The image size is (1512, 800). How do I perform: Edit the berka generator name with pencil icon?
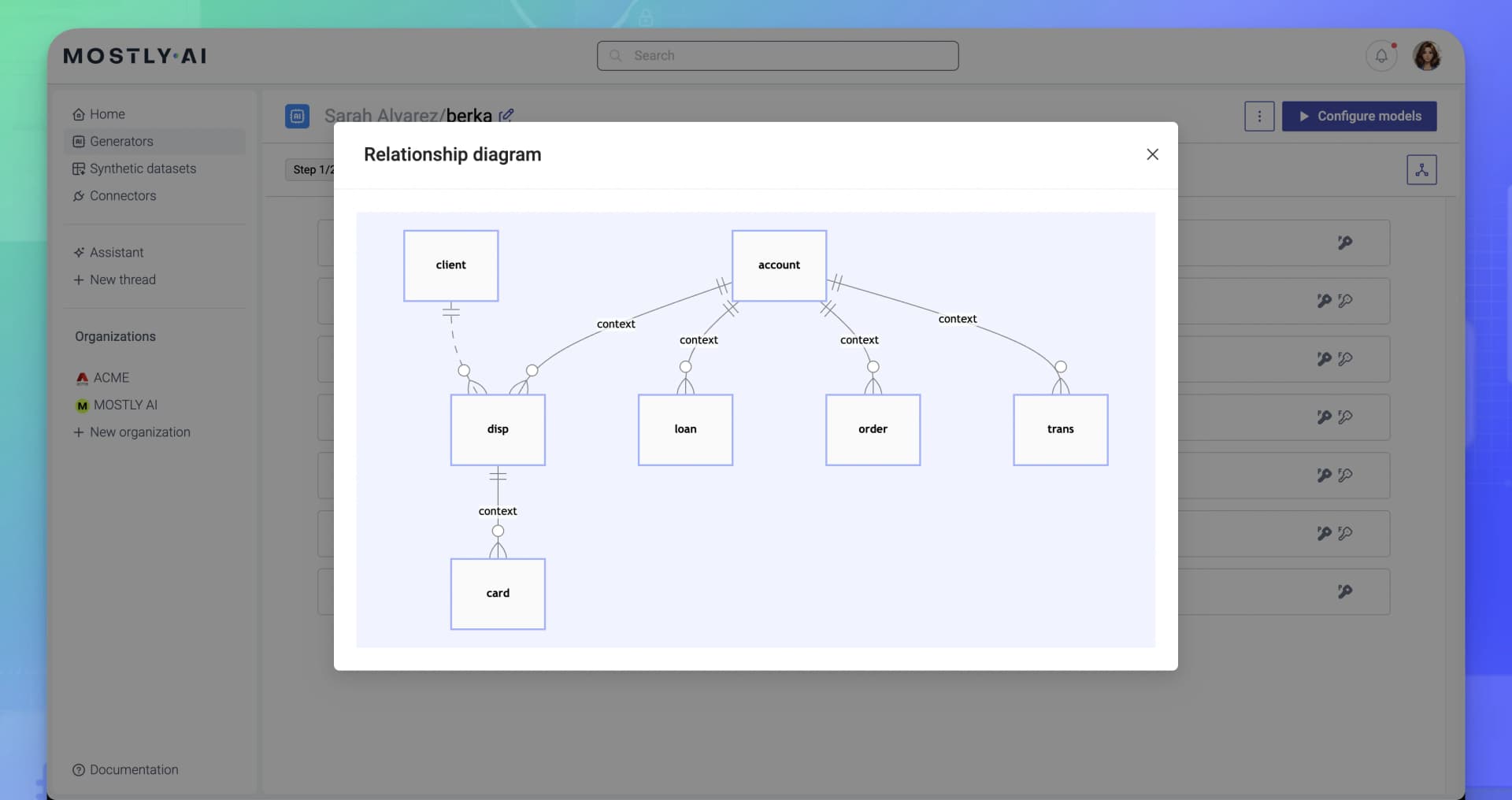[x=507, y=115]
